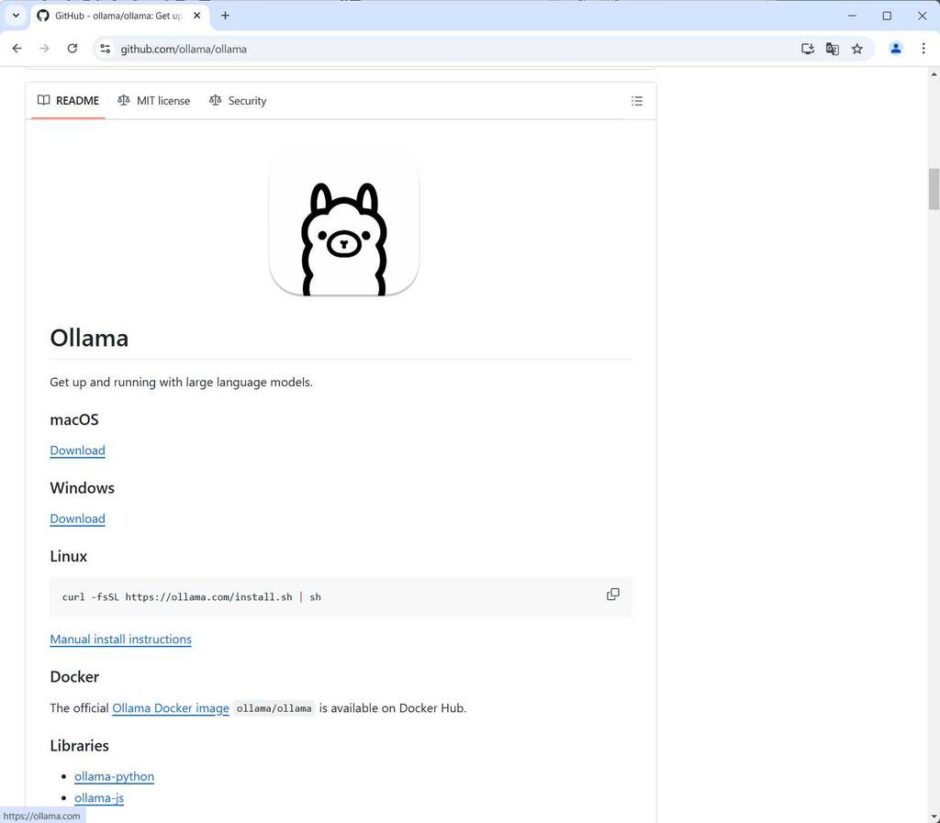Open Manual install instructions link
The image size is (940, 823).
(x=120, y=639)
